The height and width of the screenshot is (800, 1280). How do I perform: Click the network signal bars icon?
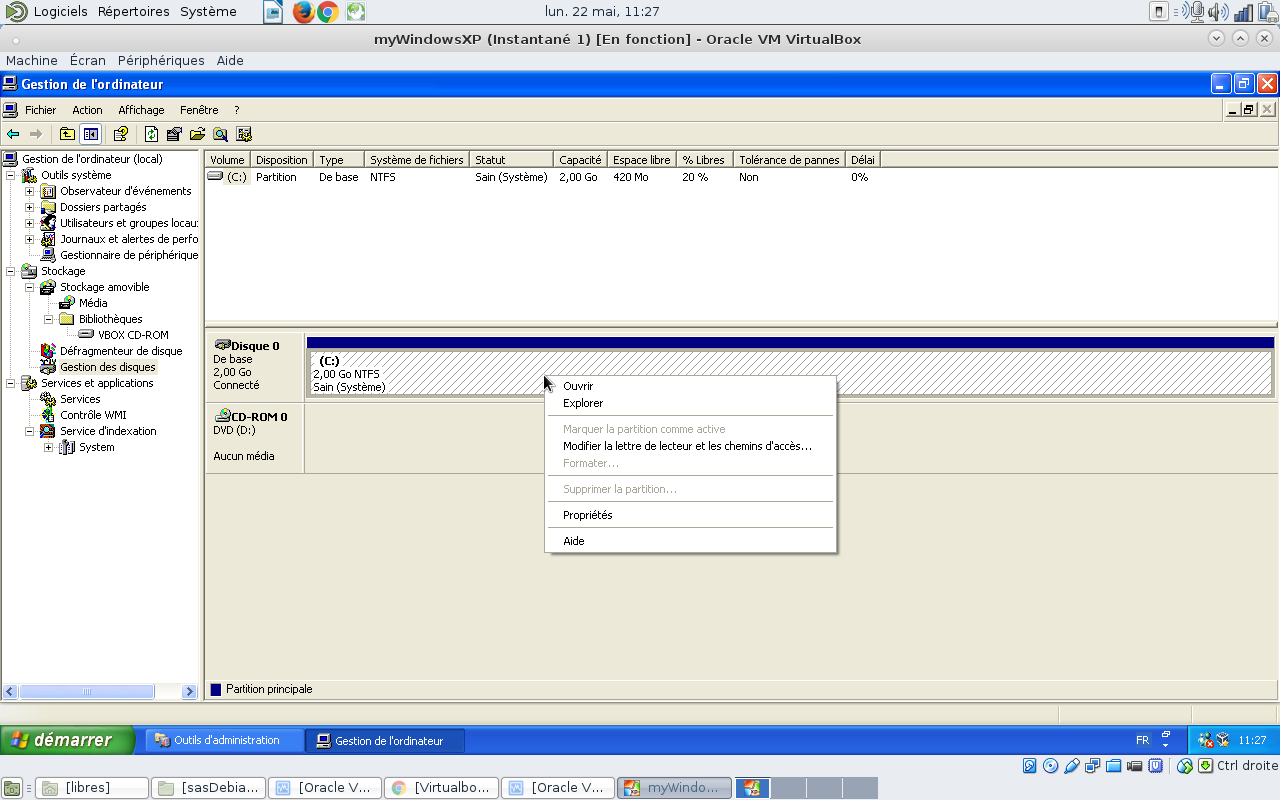click(x=1243, y=12)
